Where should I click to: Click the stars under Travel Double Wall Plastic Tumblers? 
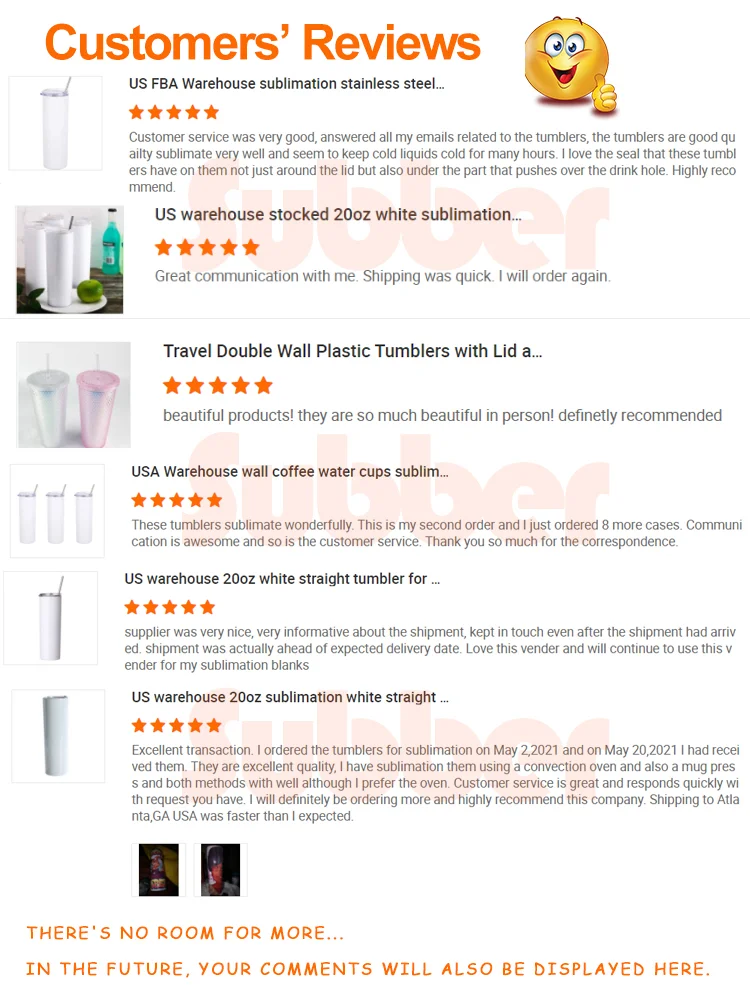click(218, 385)
